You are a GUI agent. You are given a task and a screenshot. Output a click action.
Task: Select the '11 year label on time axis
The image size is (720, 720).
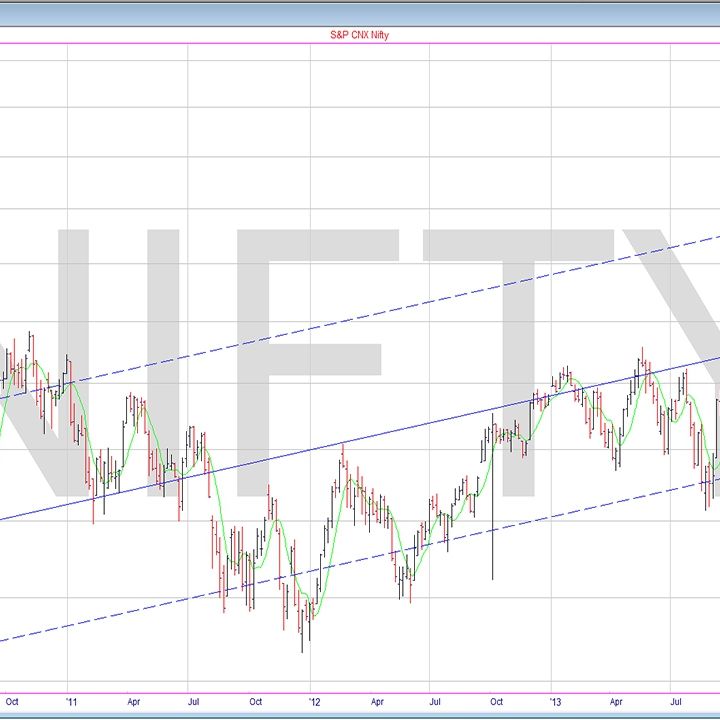coord(73,702)
